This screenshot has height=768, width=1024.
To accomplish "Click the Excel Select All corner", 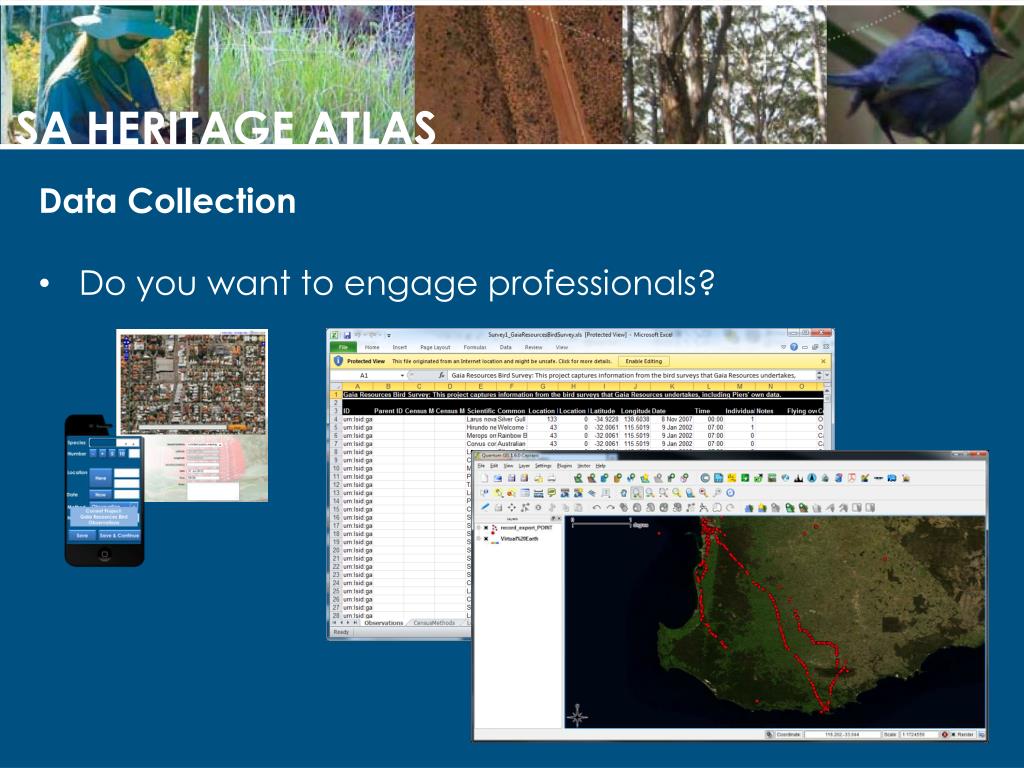I will pyautogui.click(x=335, y=386).
